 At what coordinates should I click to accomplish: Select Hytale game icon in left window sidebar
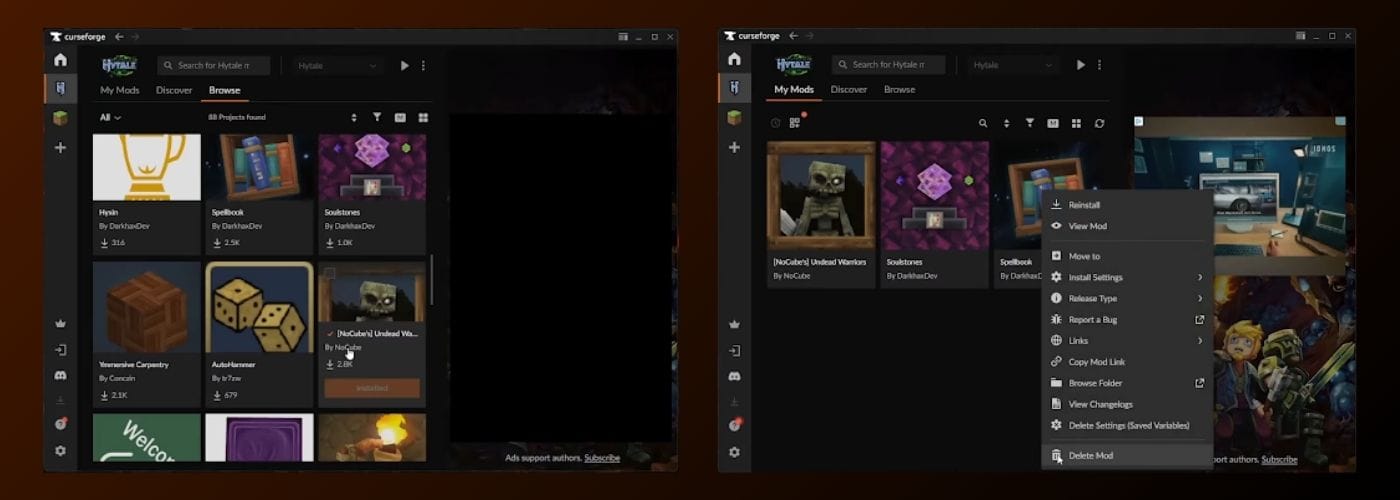[60, 88]
